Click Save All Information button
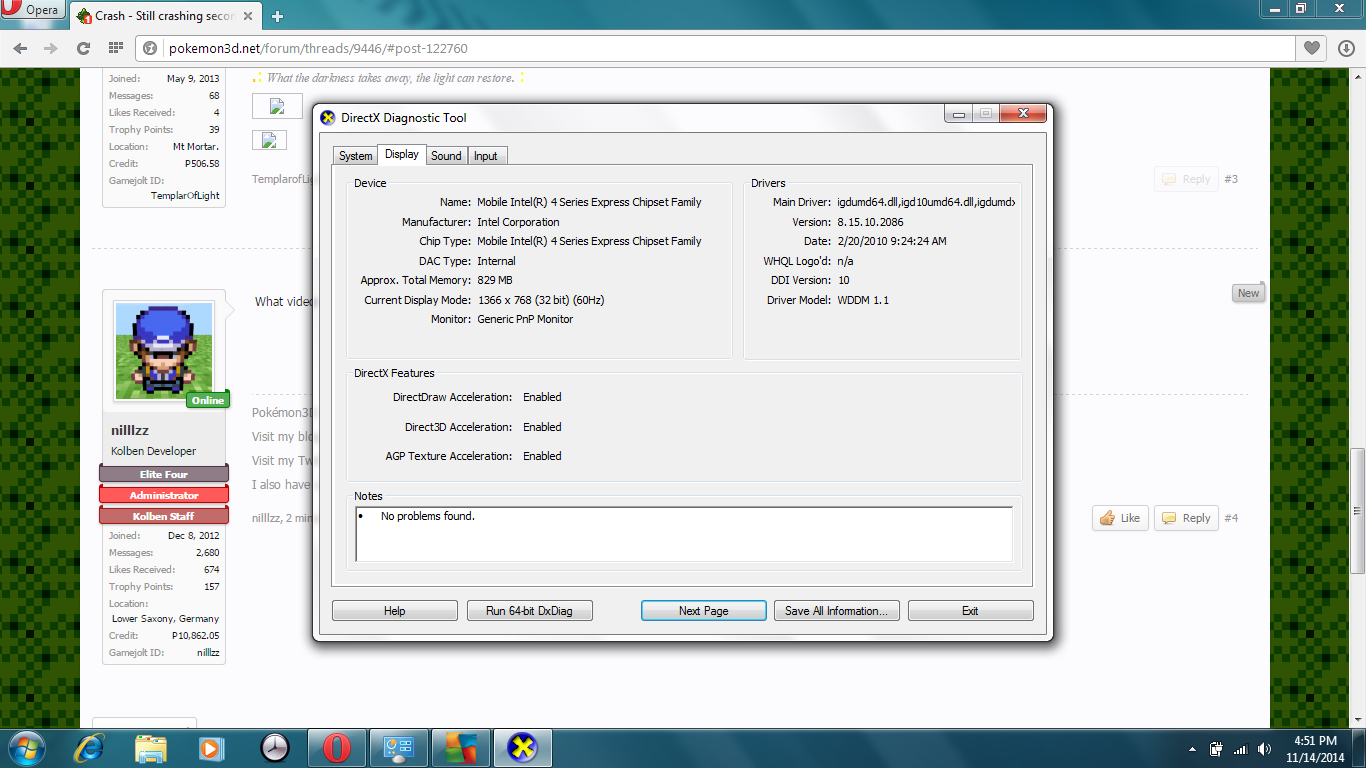 [837, 611]
